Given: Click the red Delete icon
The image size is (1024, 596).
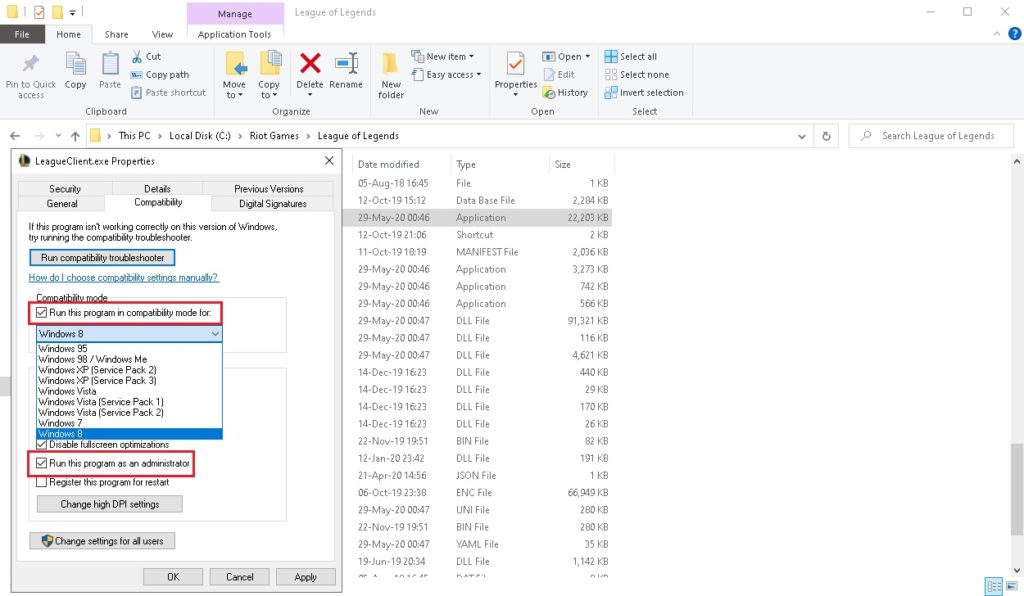Looking at the screenshot, I should [310, 63].
